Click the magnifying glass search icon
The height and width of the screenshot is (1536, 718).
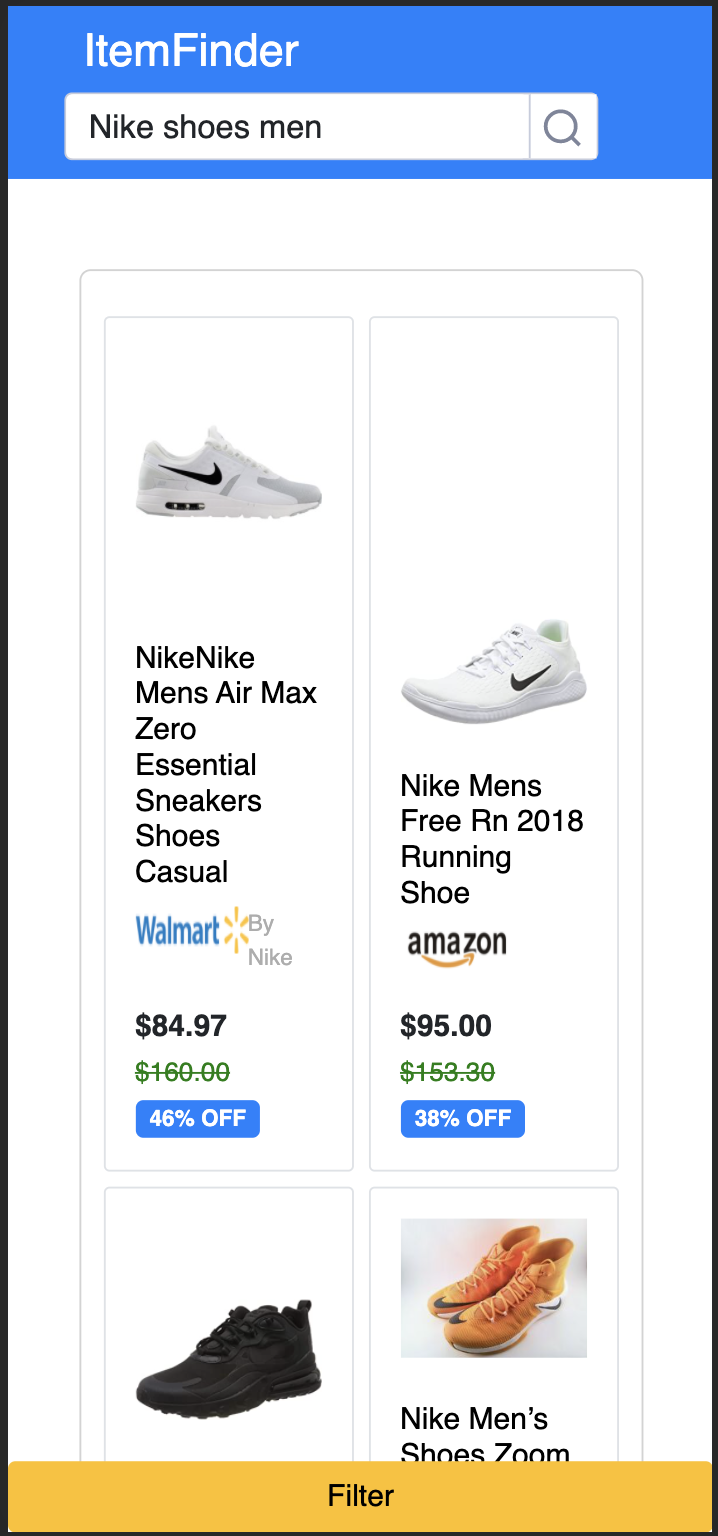(561, 126)
